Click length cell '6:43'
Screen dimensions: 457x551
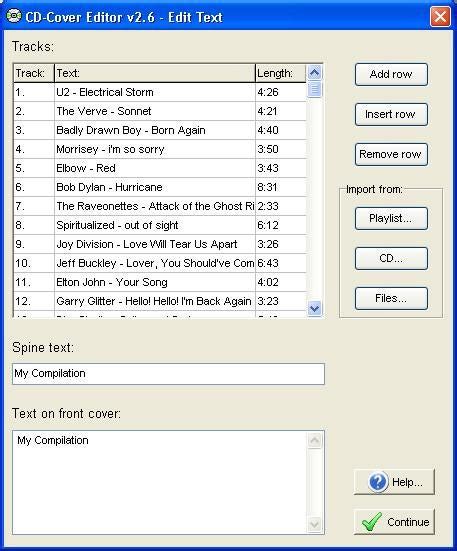click(x=281, y=263)
